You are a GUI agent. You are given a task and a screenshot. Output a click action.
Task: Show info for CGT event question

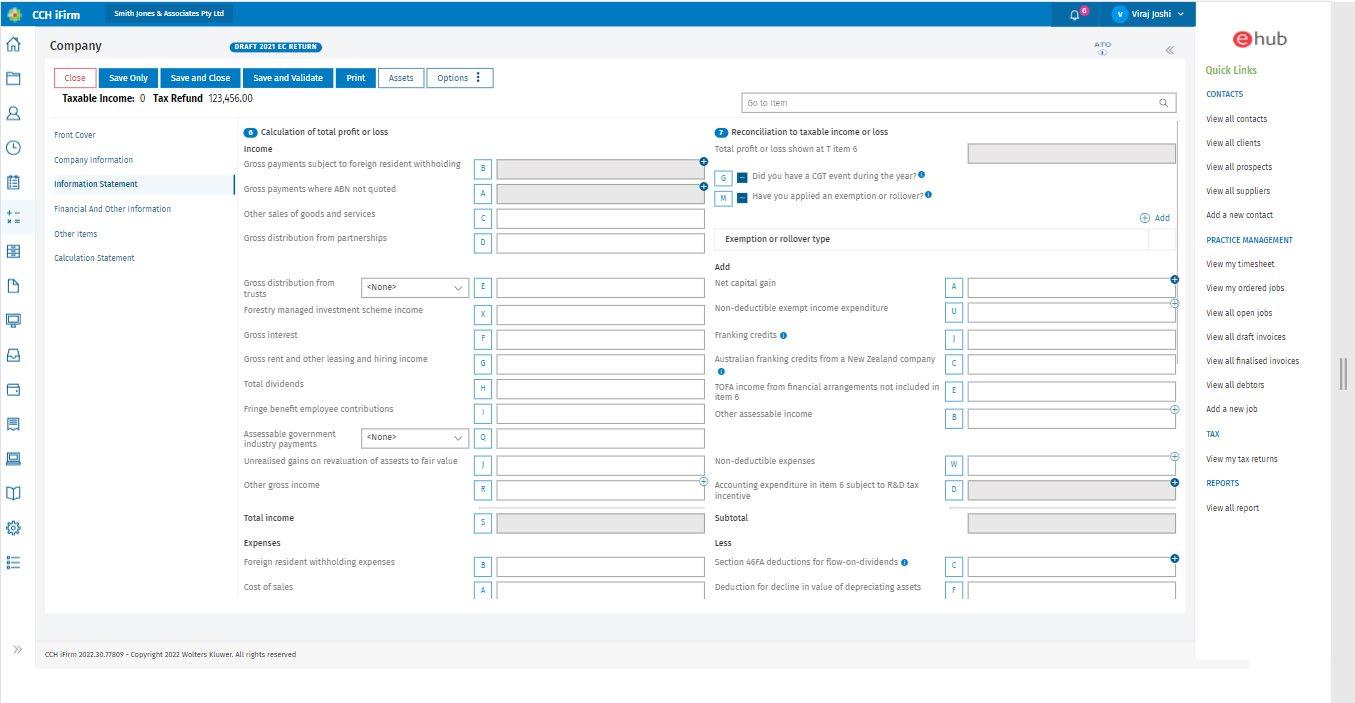tap(921, 175)
